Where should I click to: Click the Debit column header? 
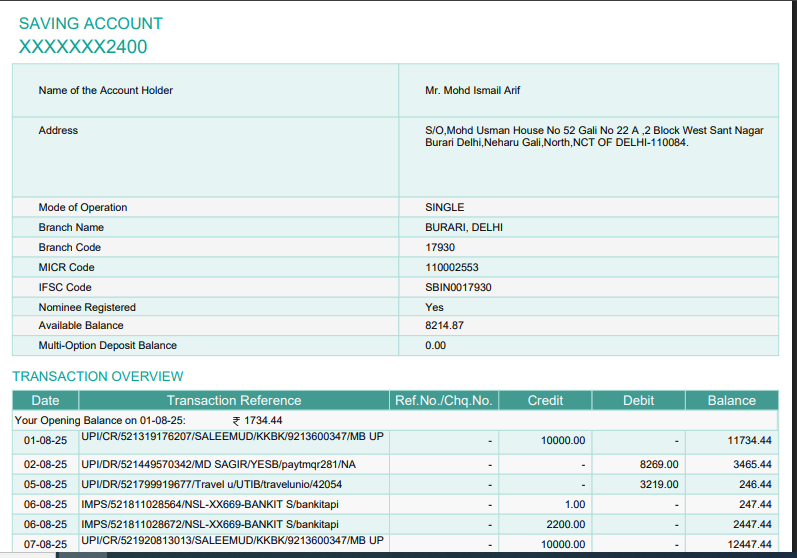pyautogui.click(x=639, y=401)
